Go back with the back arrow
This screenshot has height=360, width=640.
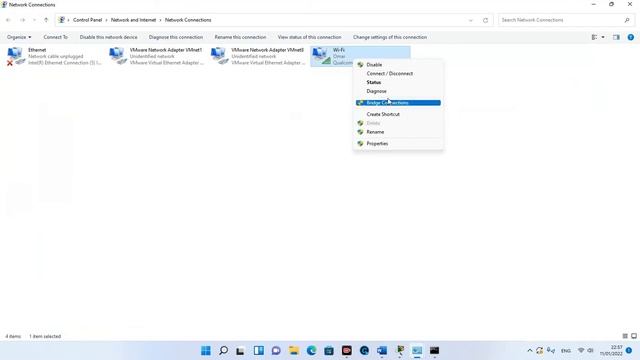[x=8, y=20]
